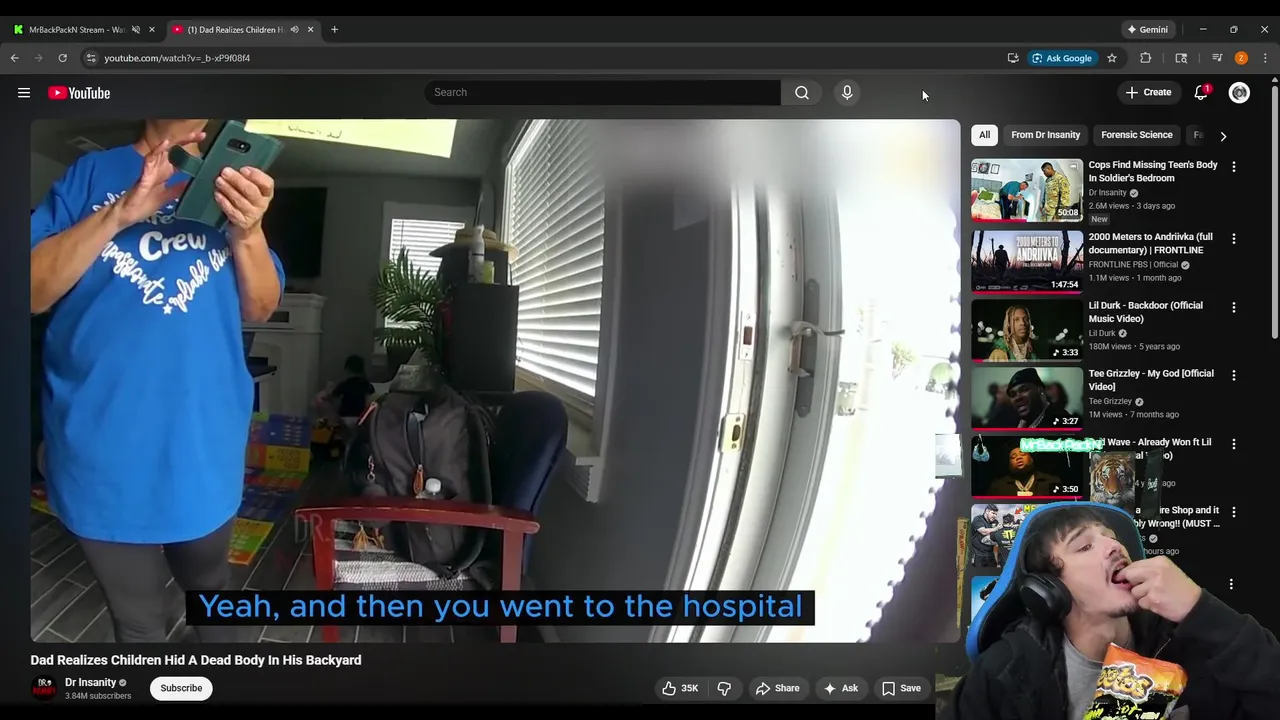The image size is (1280, 720).
Task: Open Cops Find Missing Teen's Body thumbnail
Action: coord(1027,190)
